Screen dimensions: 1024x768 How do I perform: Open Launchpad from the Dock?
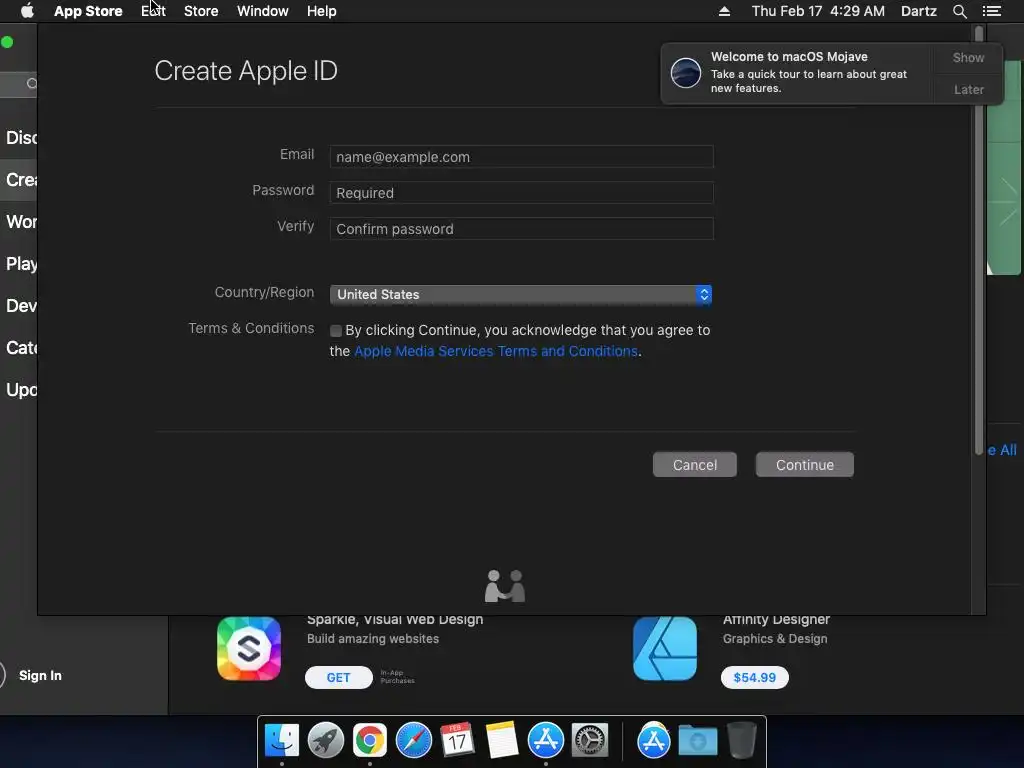326,741
